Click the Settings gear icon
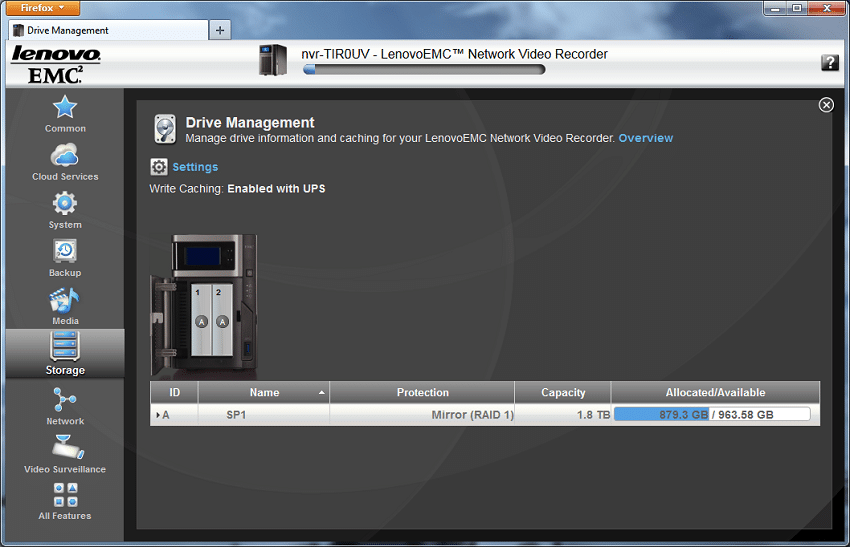Viewport: 850px width, 547px height. click(x=159, y=167)
